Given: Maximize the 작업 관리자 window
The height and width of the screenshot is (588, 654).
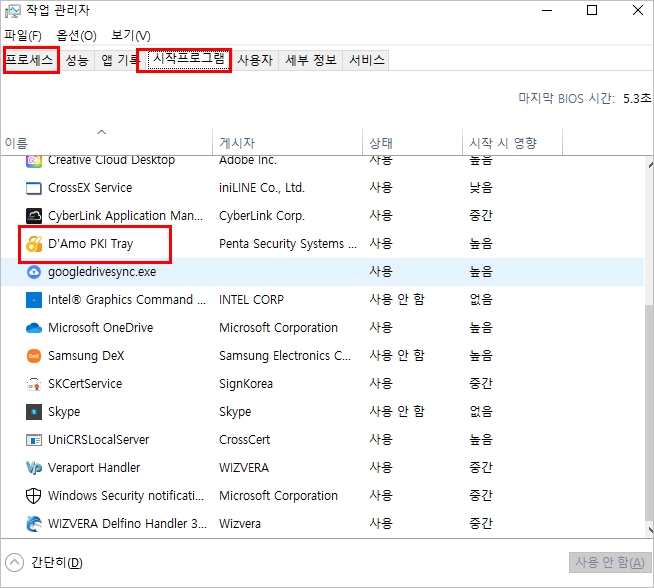Looking at the screenshot, I should pyautogui.click(x=592, y=10).
